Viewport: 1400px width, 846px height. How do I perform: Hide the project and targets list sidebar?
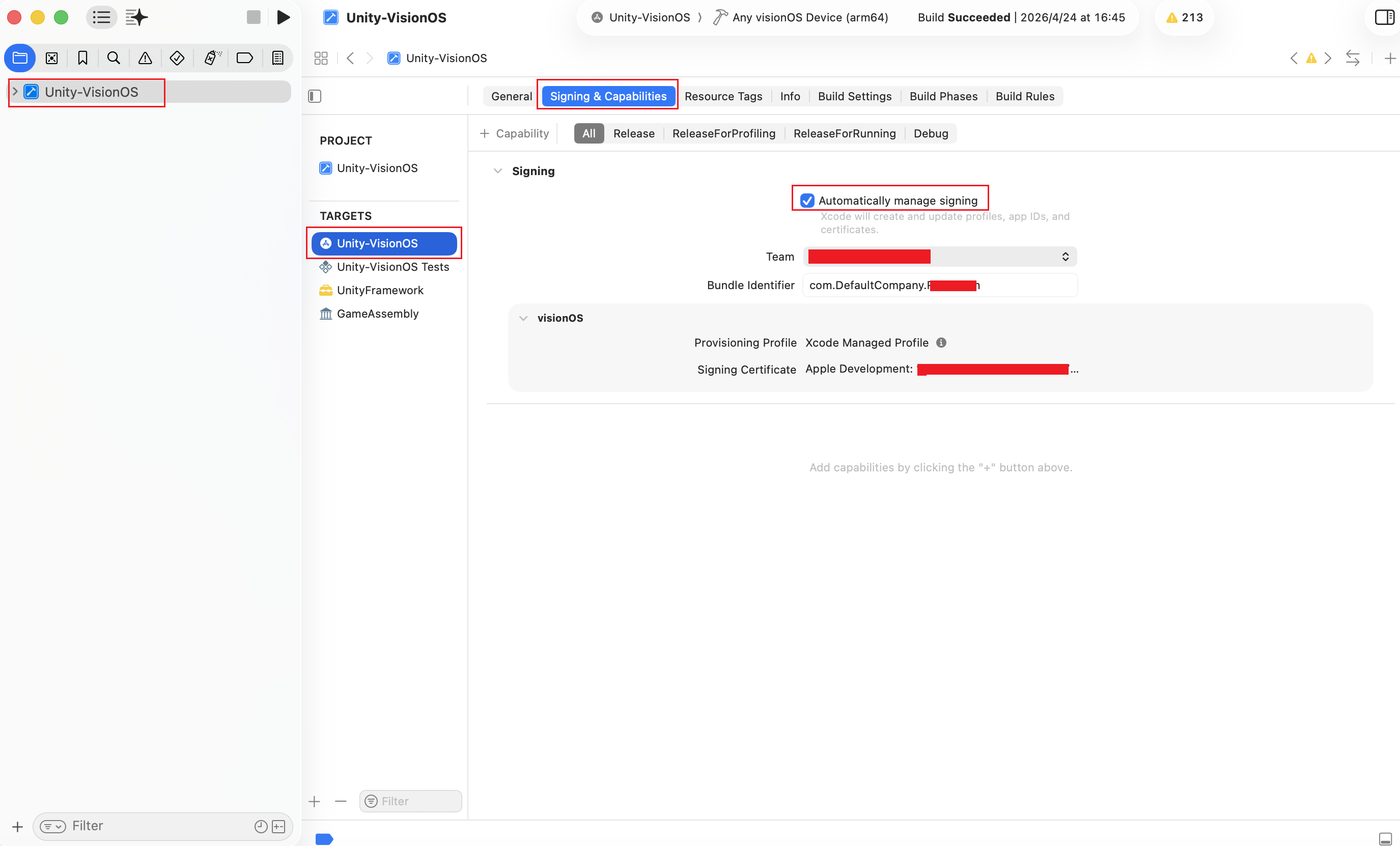click(x=315, y=96)
